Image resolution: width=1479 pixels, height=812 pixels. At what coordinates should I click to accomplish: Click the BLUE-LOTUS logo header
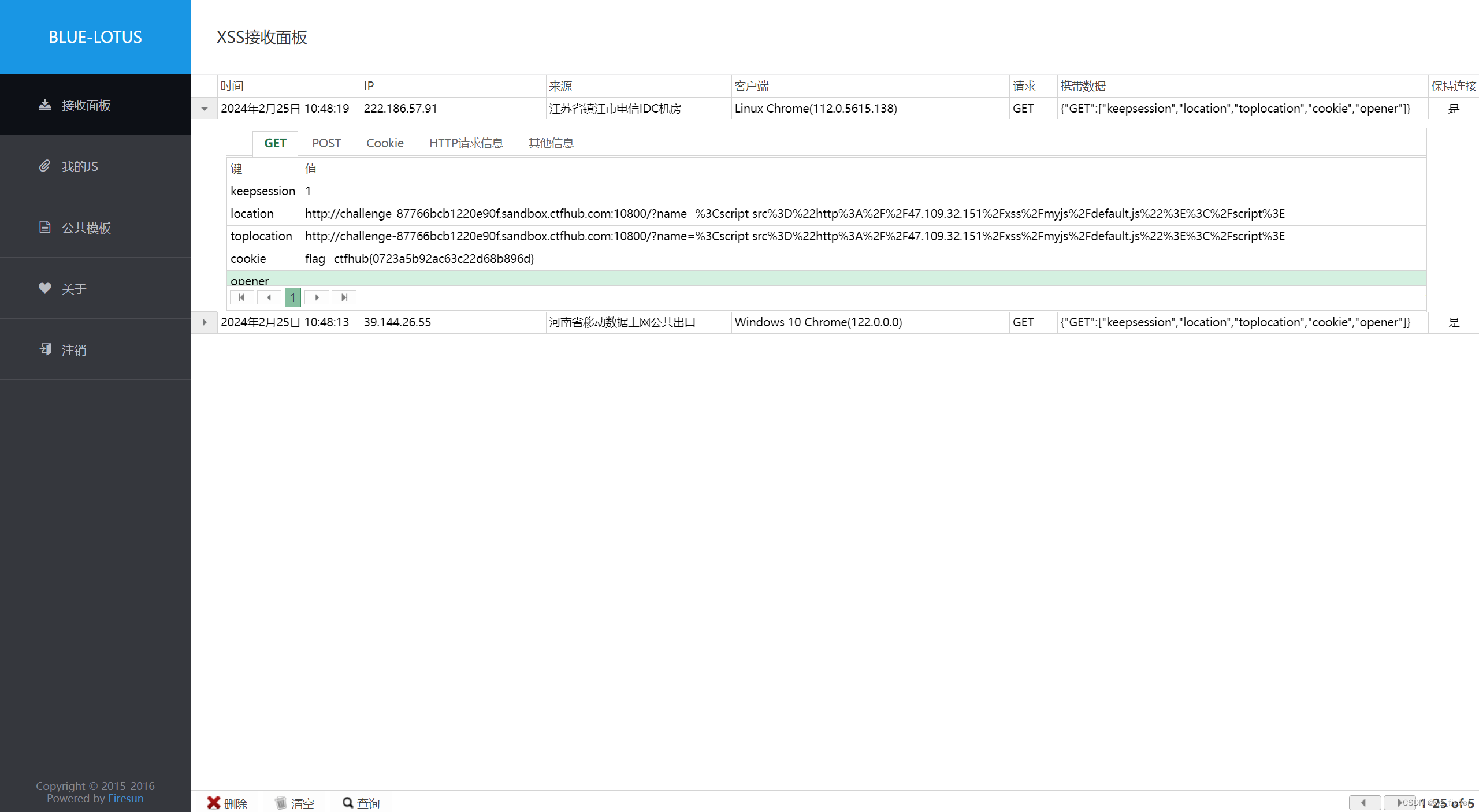tap(95, 37)
